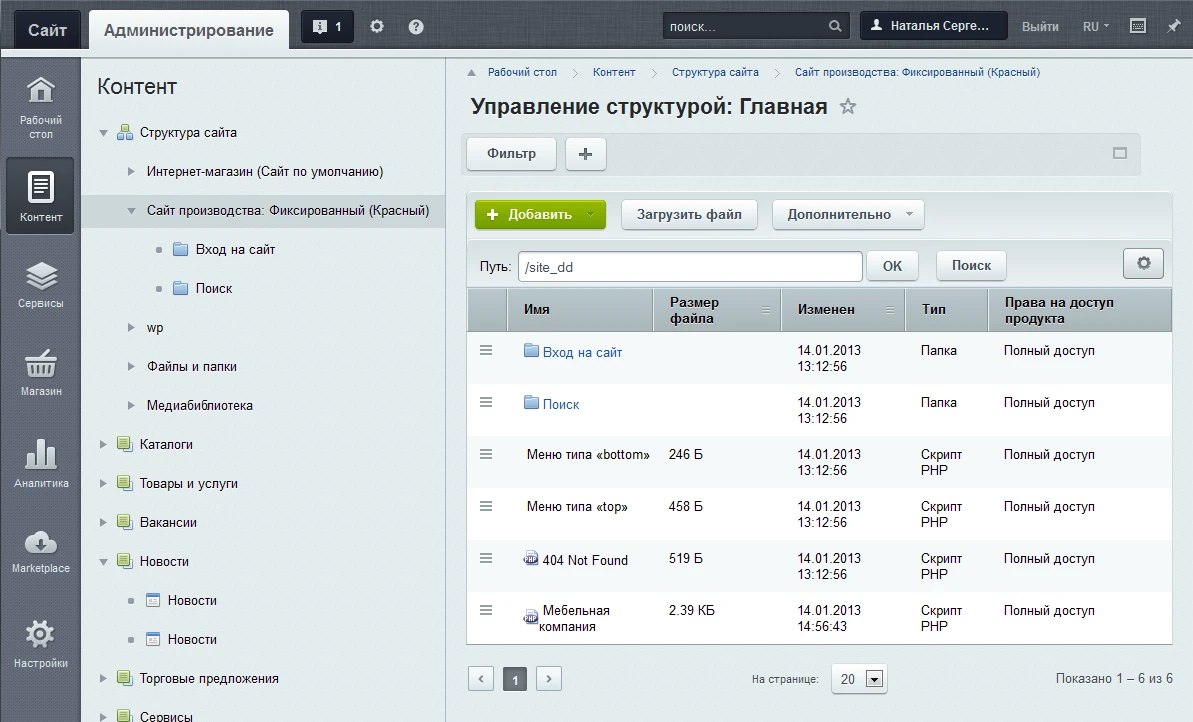Viewport: 1193px width, 722px height.
Task: Collapse the filter panel icon
Action: coord(1120,153)
